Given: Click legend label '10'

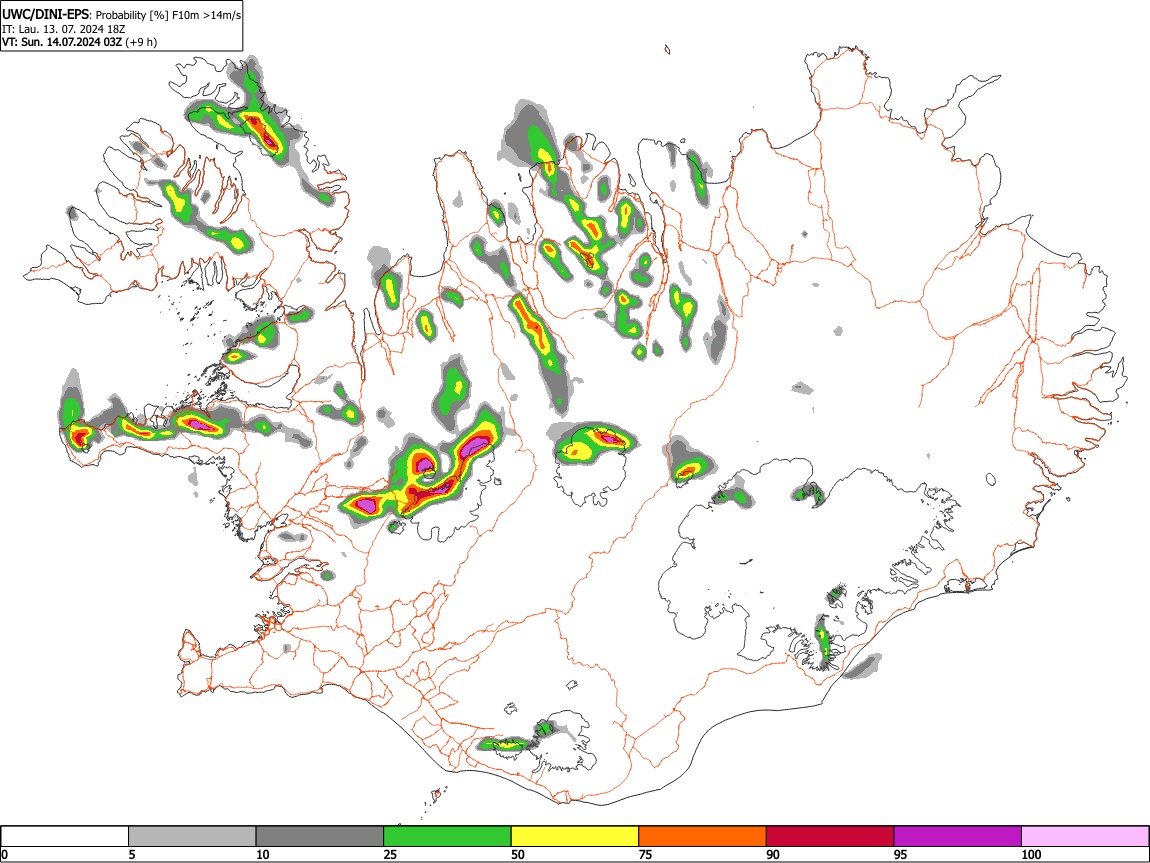Looking at the screenshot, I should point(263,855).
